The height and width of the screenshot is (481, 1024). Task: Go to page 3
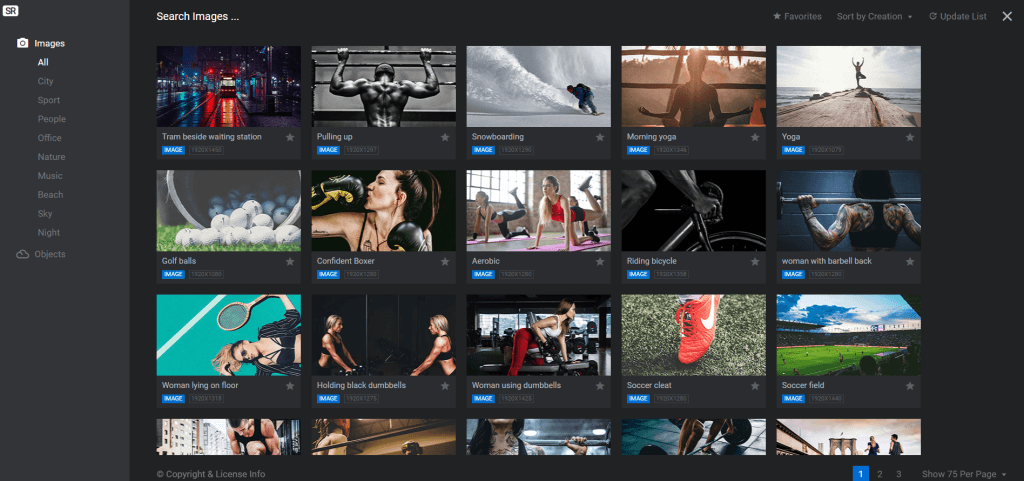click(x=899, y=474)
